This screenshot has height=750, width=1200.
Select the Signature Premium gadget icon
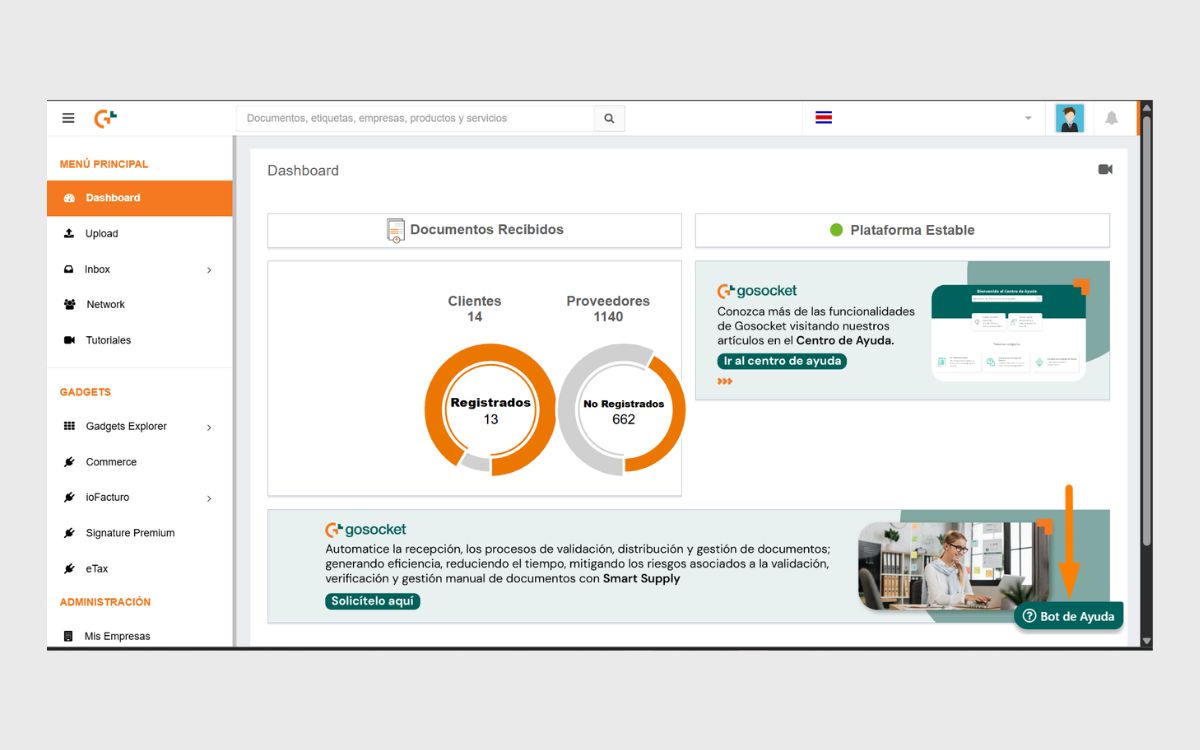point(69,533)
